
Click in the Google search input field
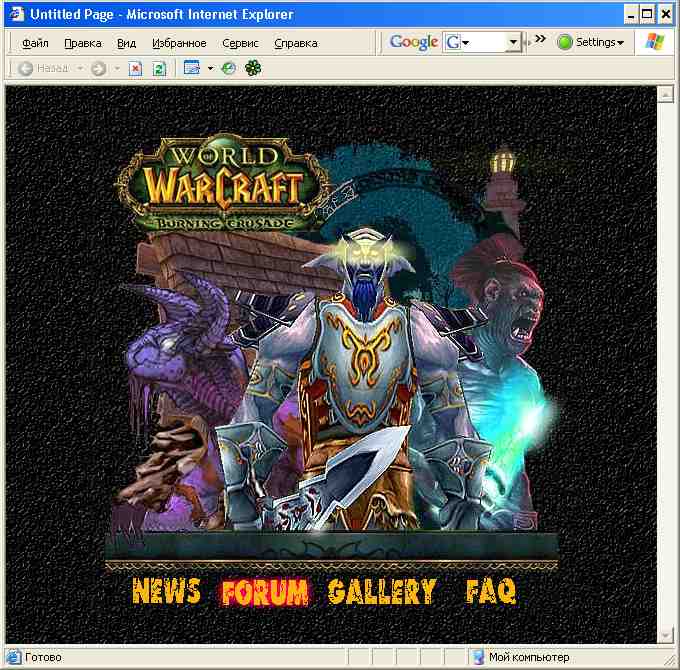tap(488, 42)
